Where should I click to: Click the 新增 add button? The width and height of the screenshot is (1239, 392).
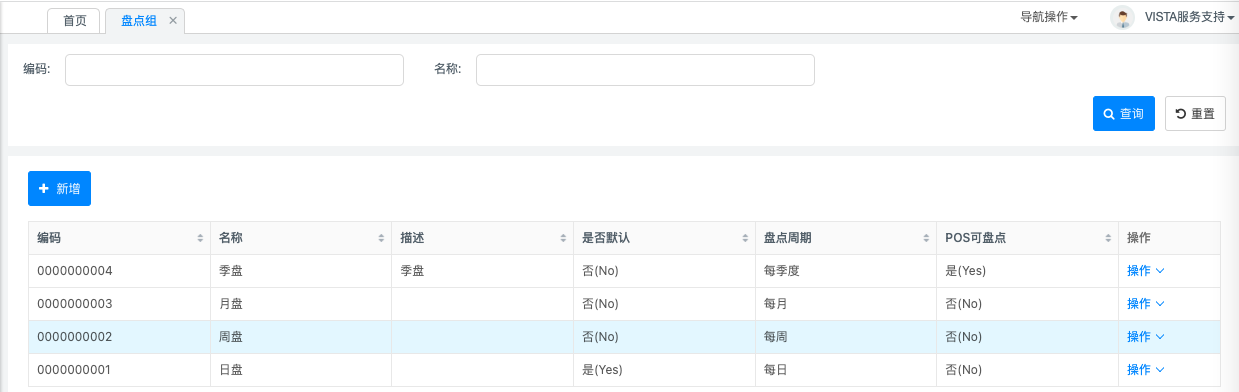[x=59, y=189]
